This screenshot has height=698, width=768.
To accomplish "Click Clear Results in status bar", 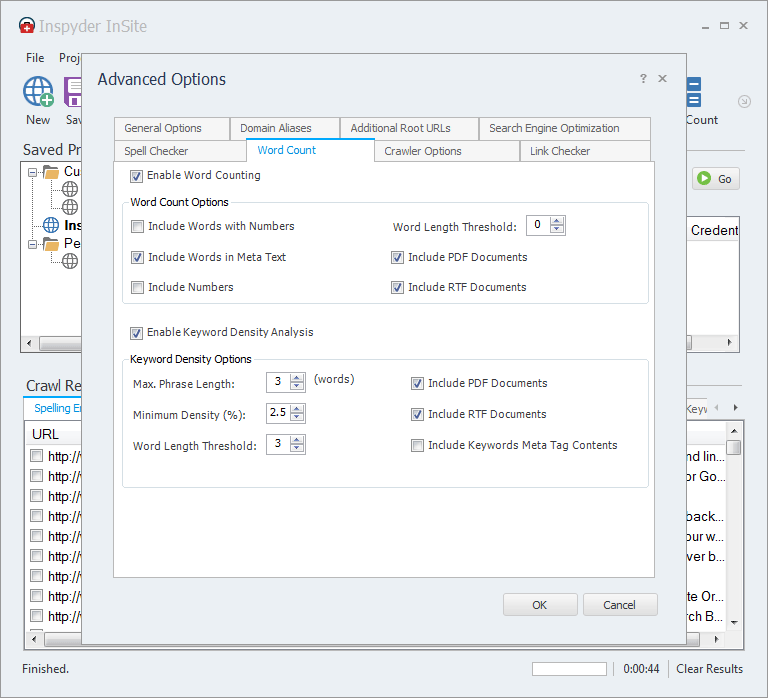I will (709, 669).
